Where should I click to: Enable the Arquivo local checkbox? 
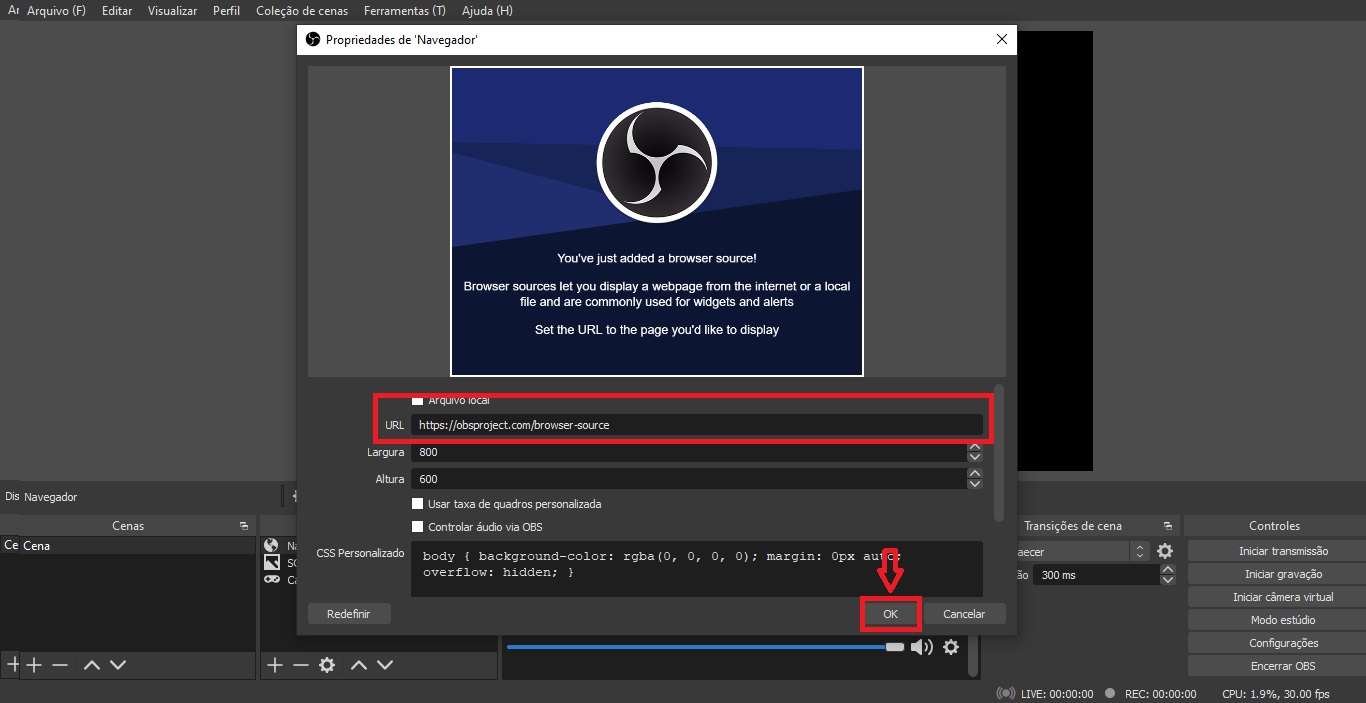[418, 400]
